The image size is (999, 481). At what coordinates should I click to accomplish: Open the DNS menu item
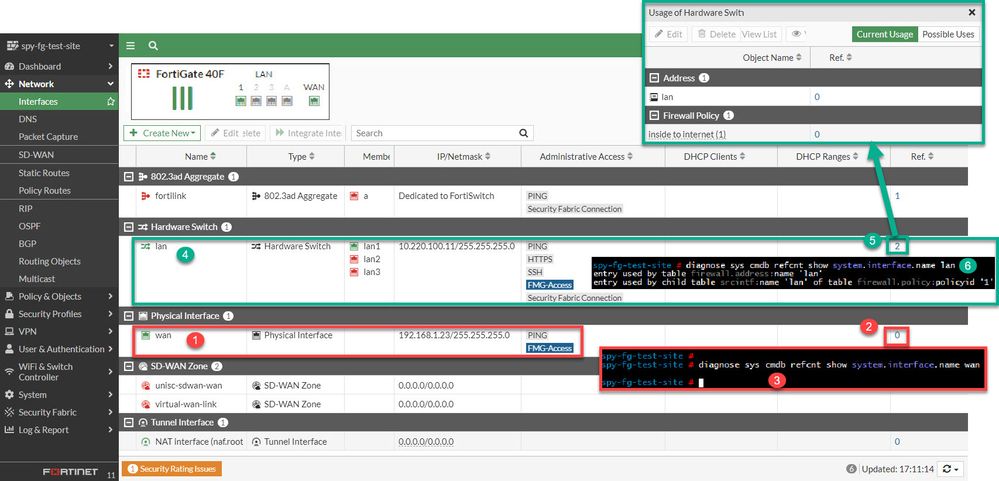pyautogui.click(x=27, y=119)
